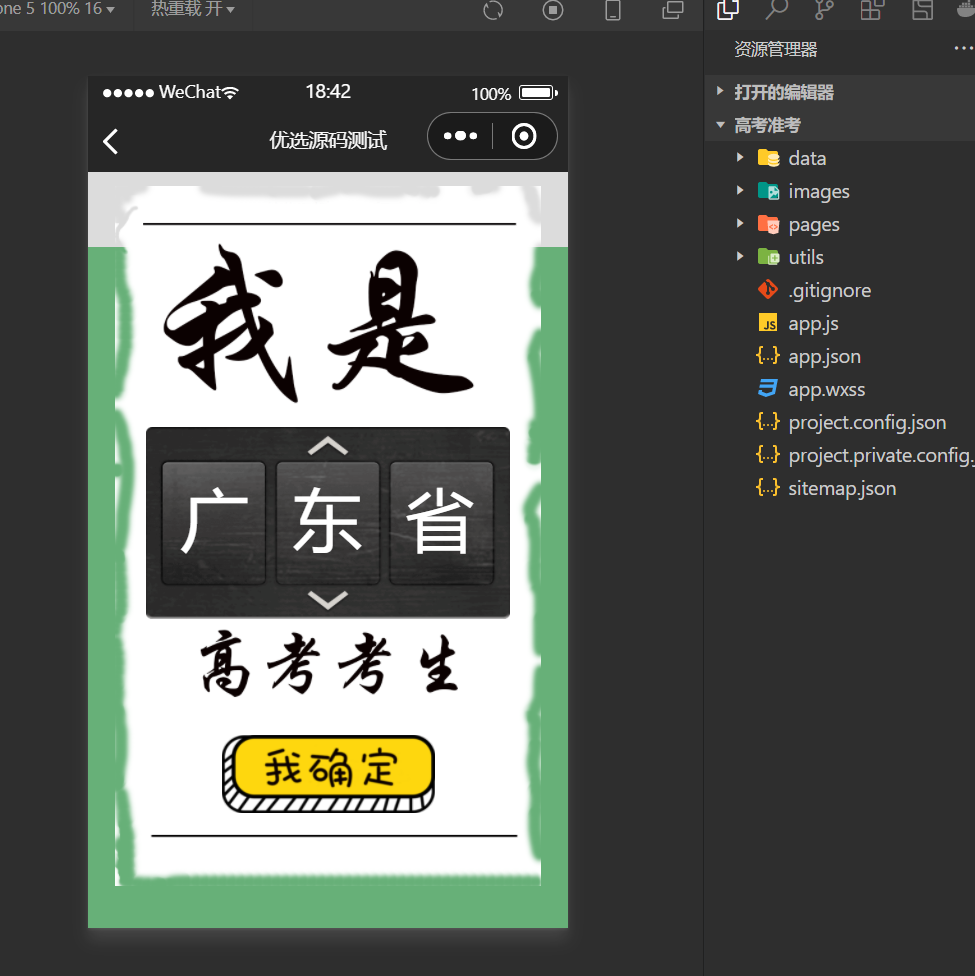
Task: Click the stop record circle icon
Action: [x=552, y=11]
